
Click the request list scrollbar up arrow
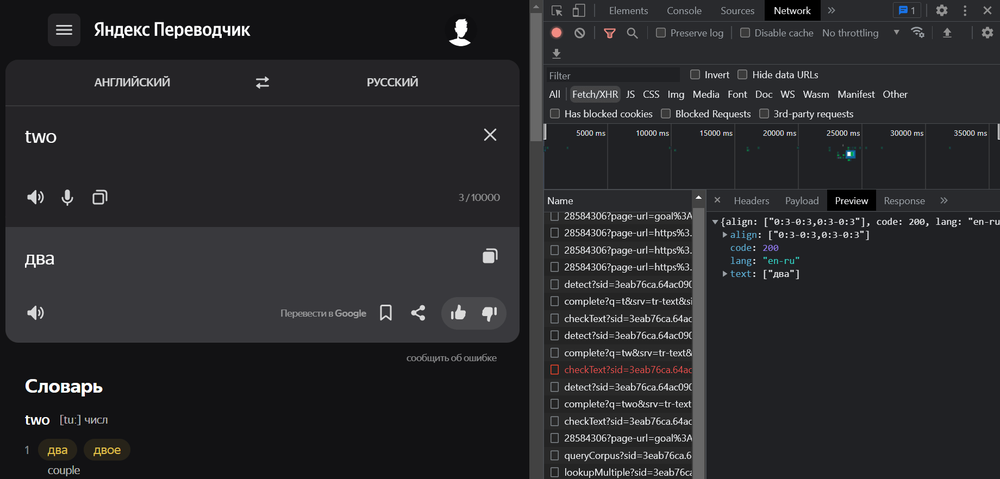pyautogui.click(x=698, y=197)
